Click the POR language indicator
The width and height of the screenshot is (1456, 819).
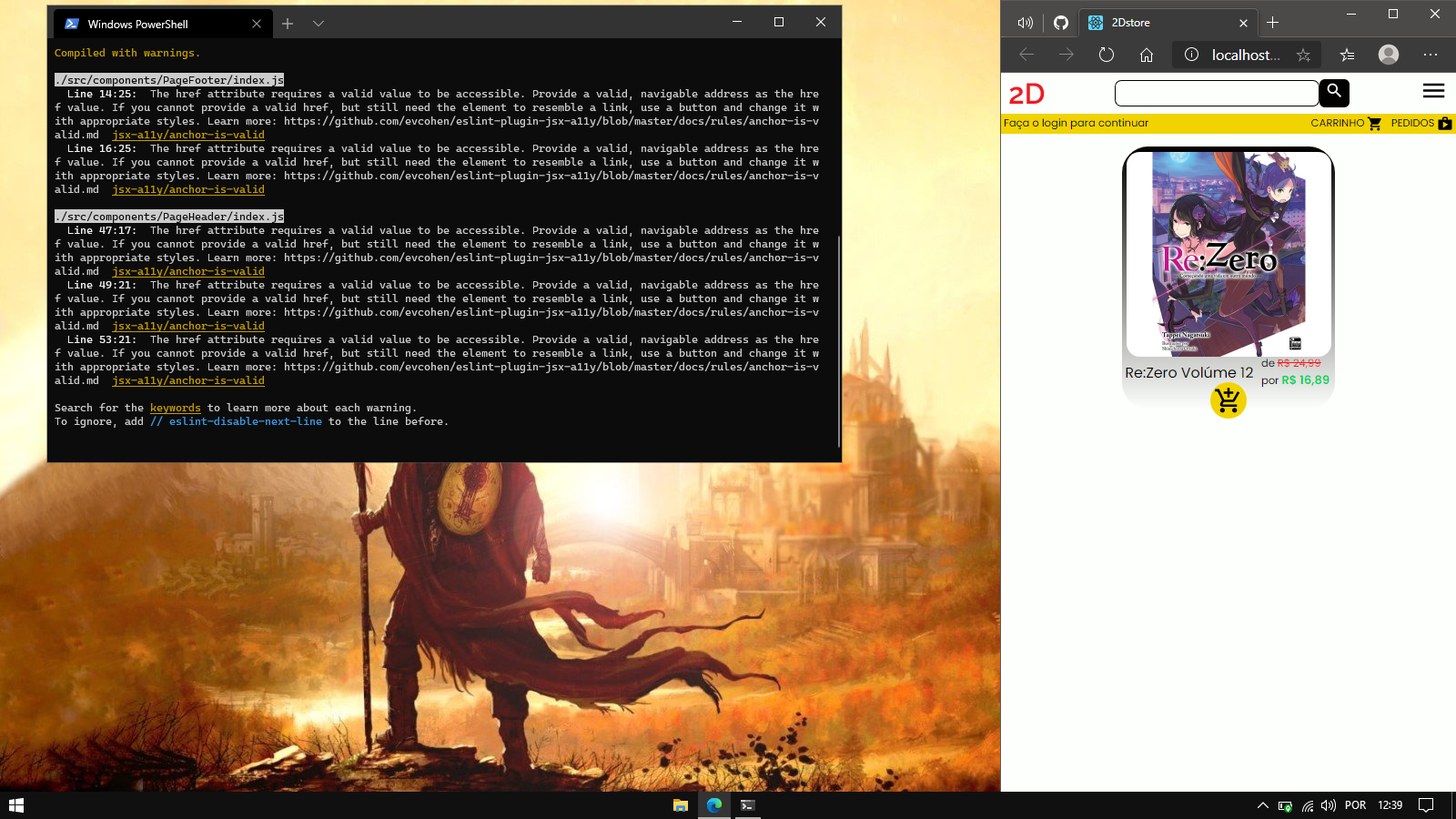coord(1355,805)
